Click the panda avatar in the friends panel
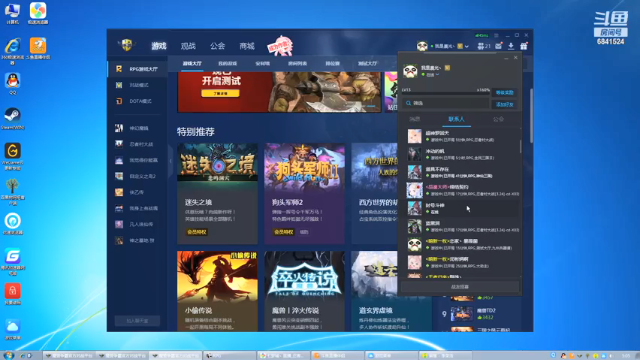 (x=410, y=71)
